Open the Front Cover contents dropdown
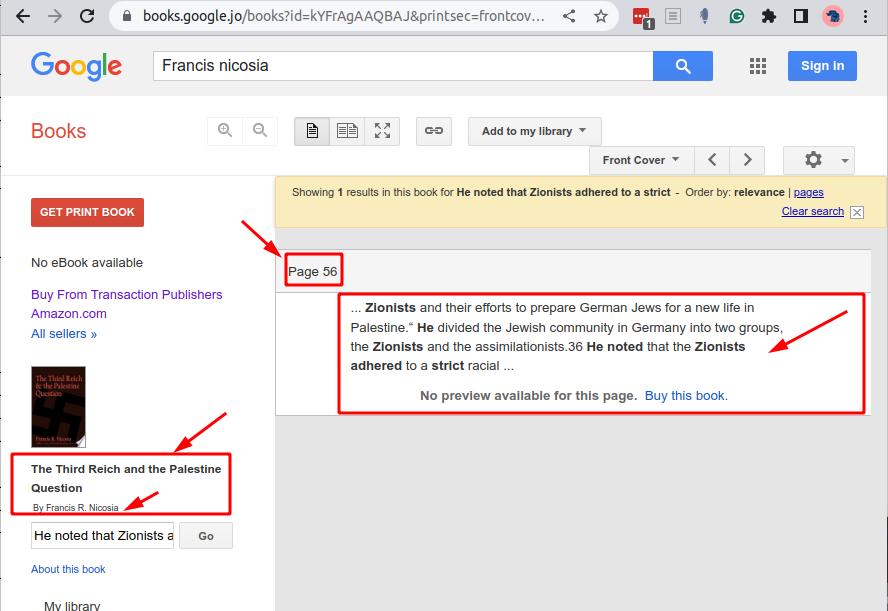The image size is (888, 611). point(640,160)
